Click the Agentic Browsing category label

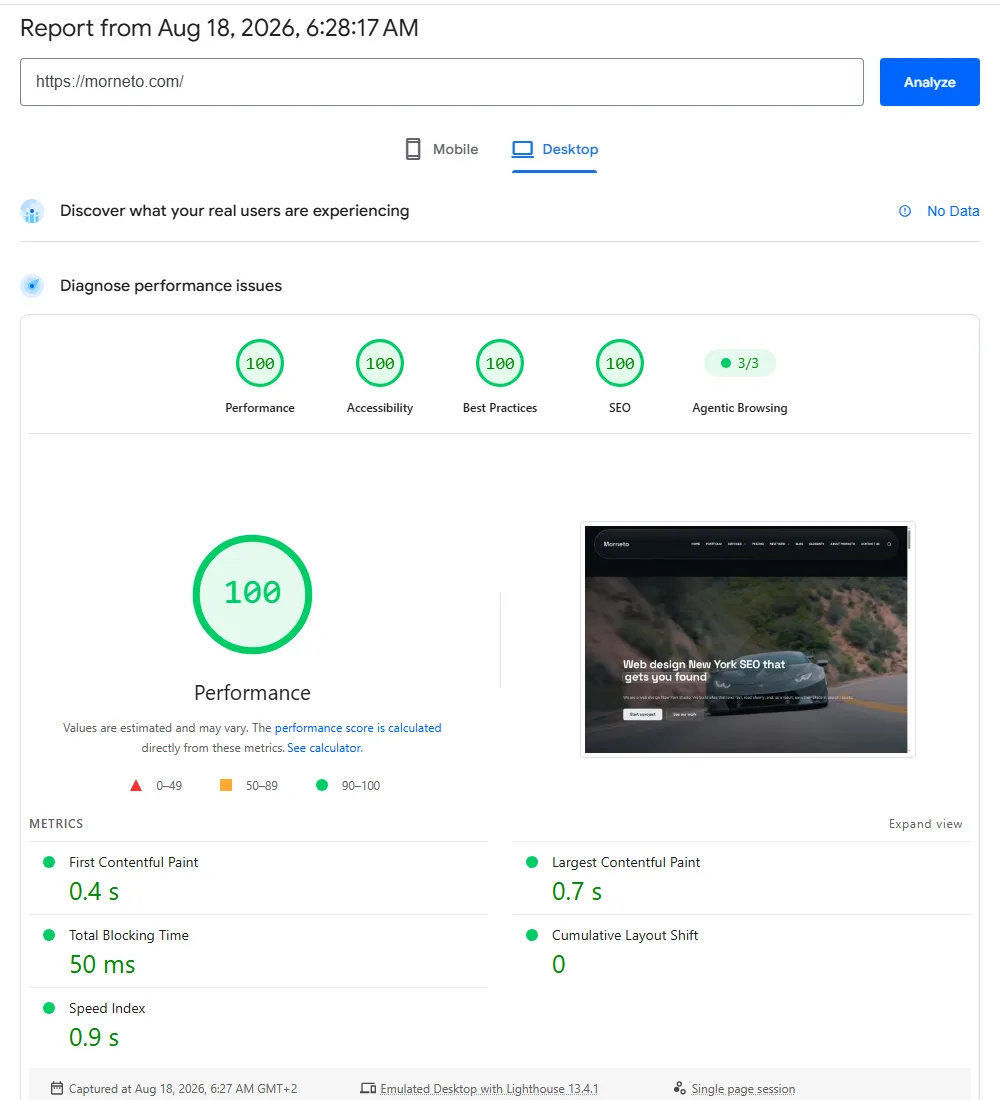tap(740, 408)
